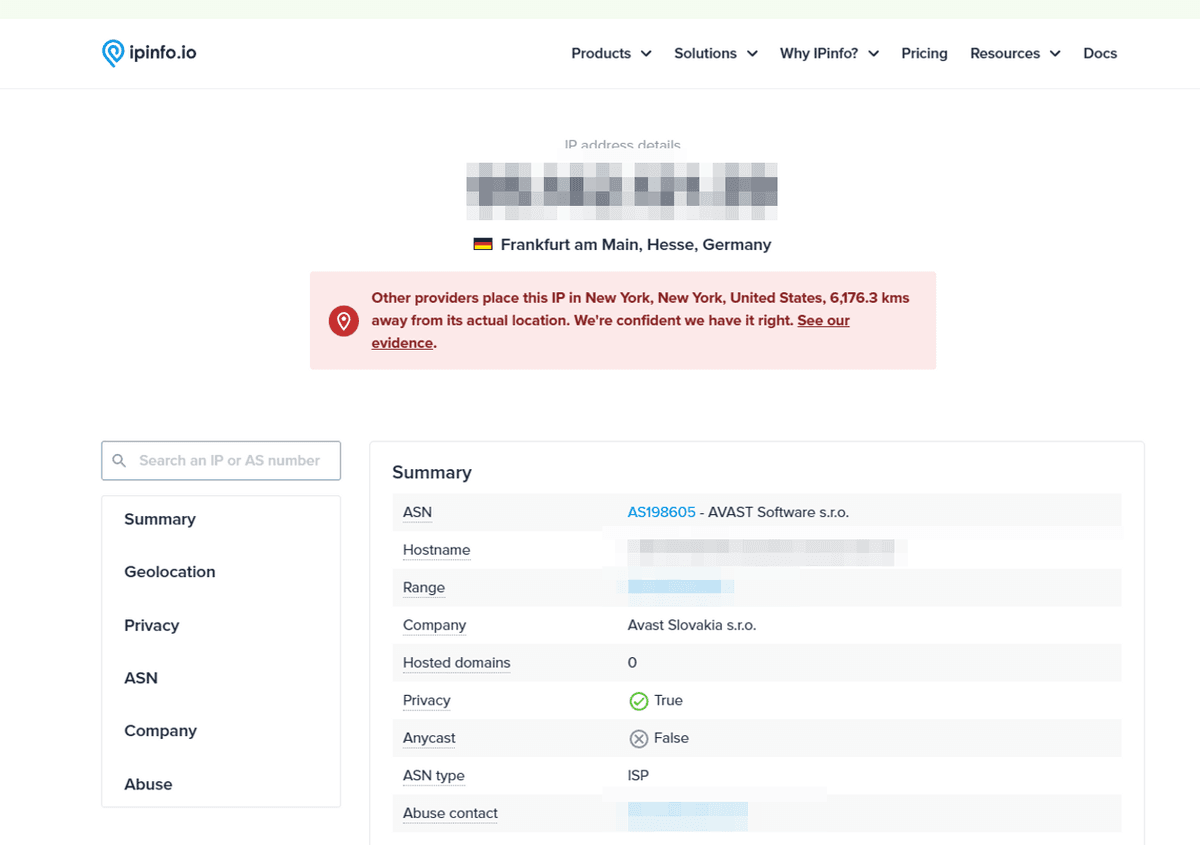Click the ASN label in Summary table
The image size is (1200, 845).
click(417, 512)
